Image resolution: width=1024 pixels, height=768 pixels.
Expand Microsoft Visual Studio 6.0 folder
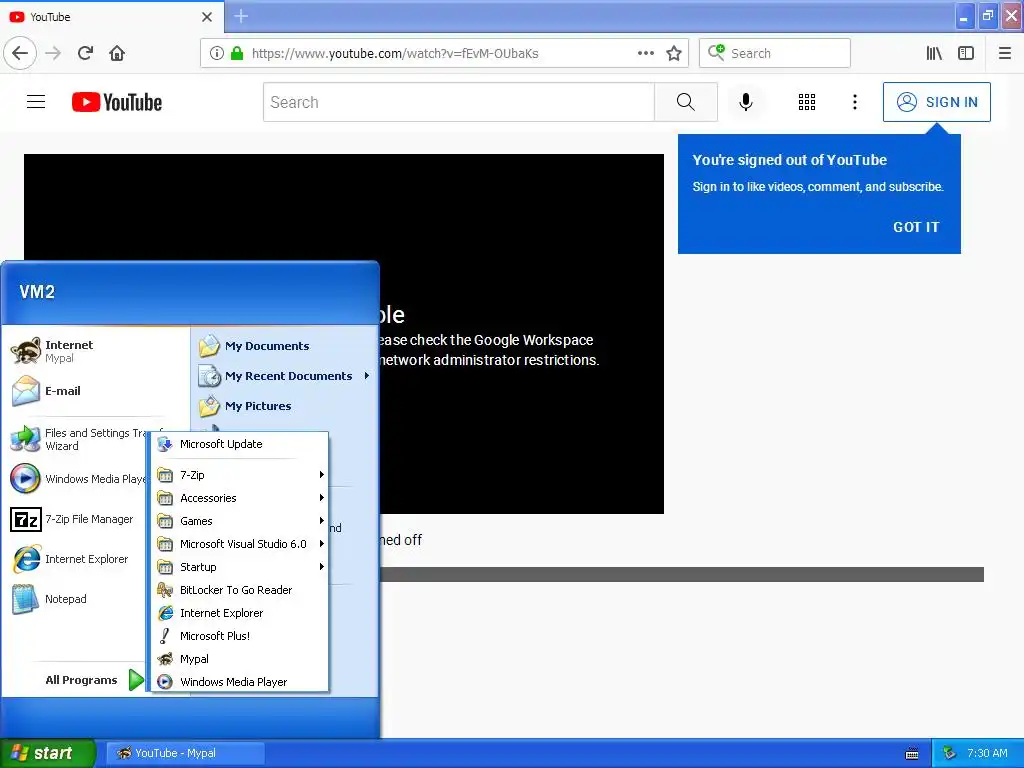[240, 544]
